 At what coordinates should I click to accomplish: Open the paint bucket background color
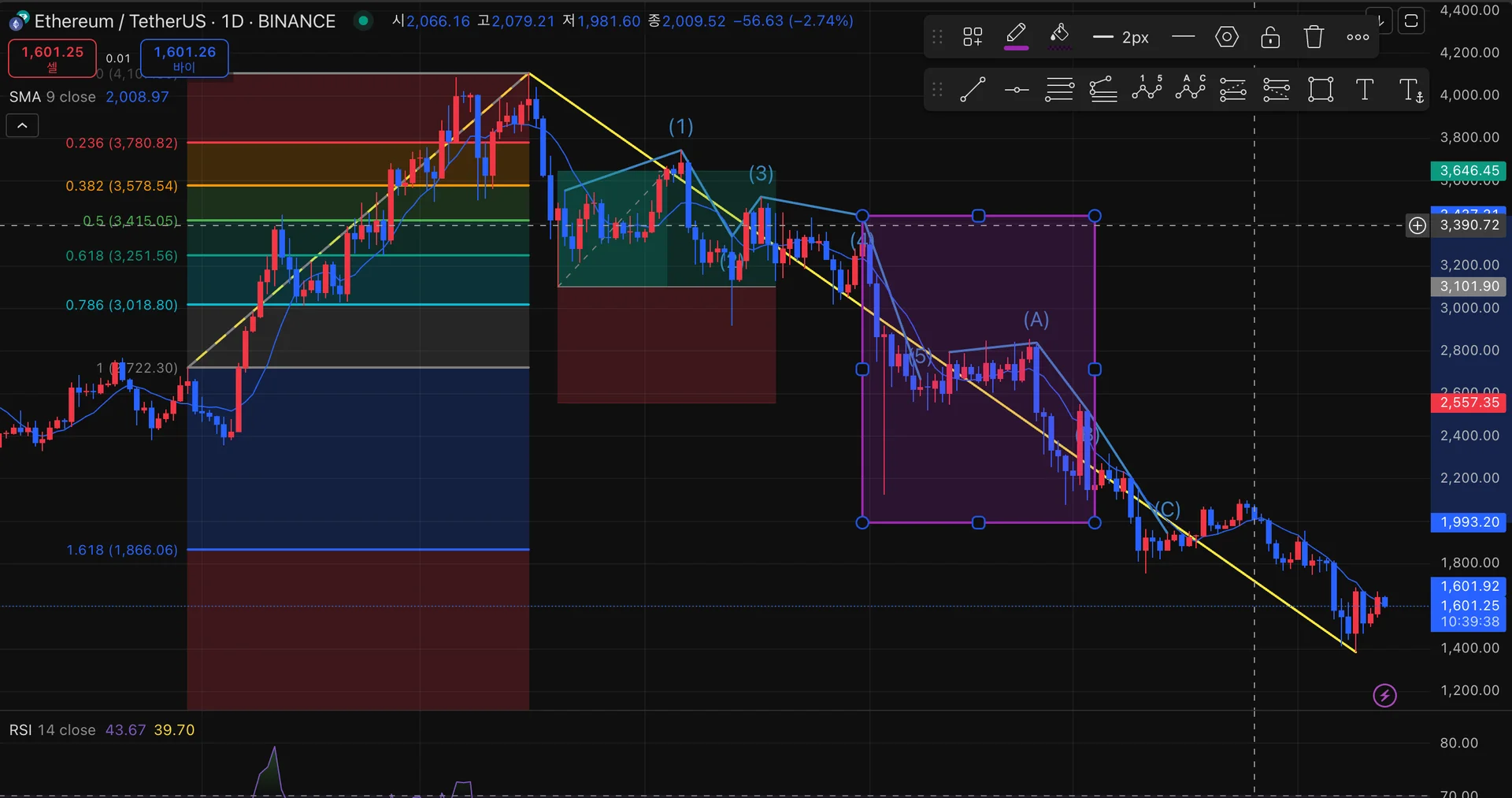pos(1059,36)
